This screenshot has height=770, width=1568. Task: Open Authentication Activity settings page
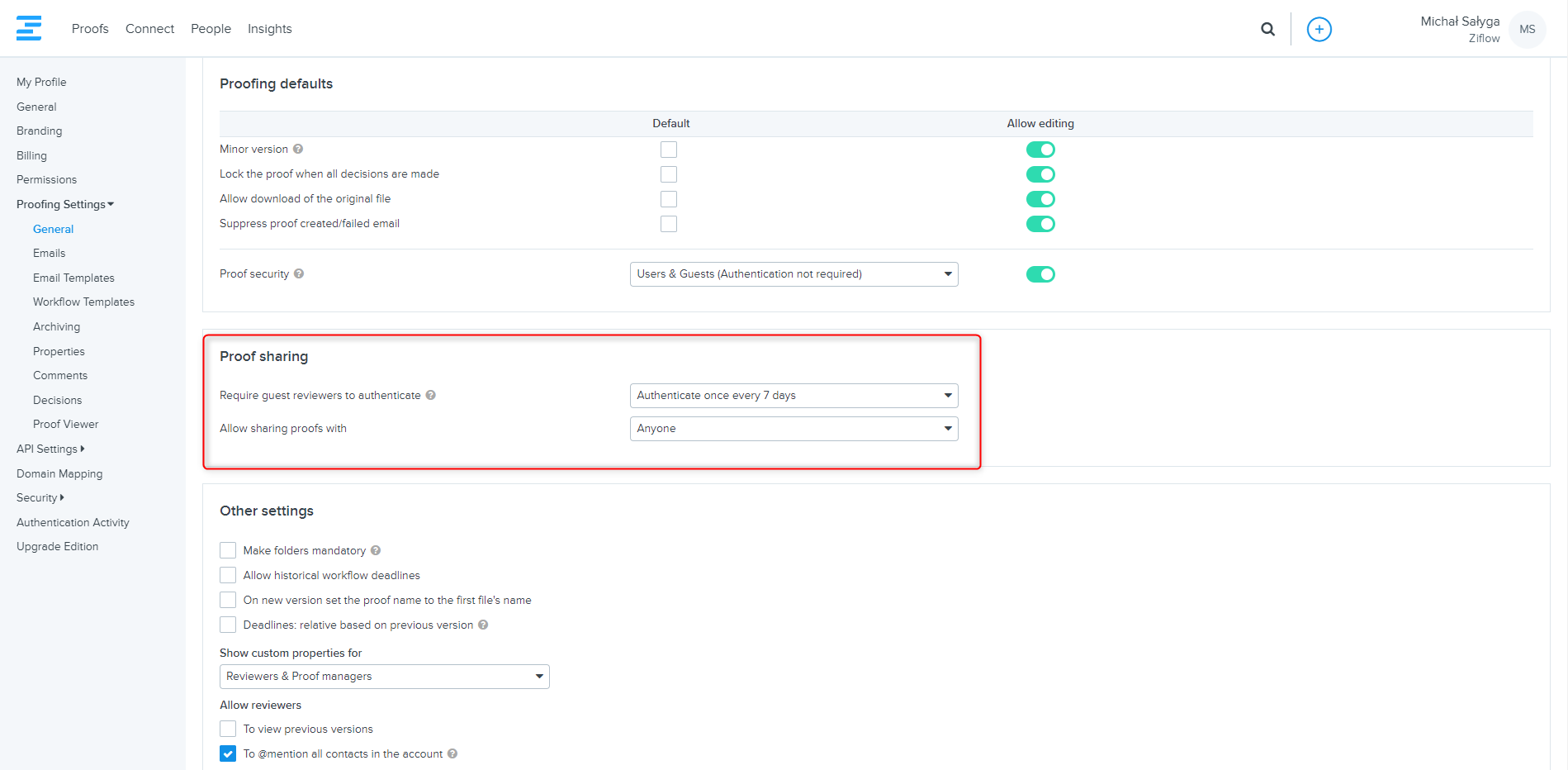(73, 523)
